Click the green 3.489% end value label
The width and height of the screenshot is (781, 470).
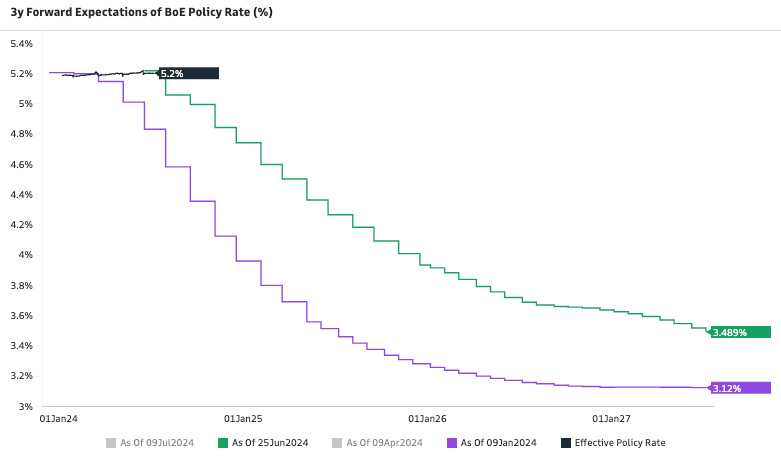tap(740, 332)
